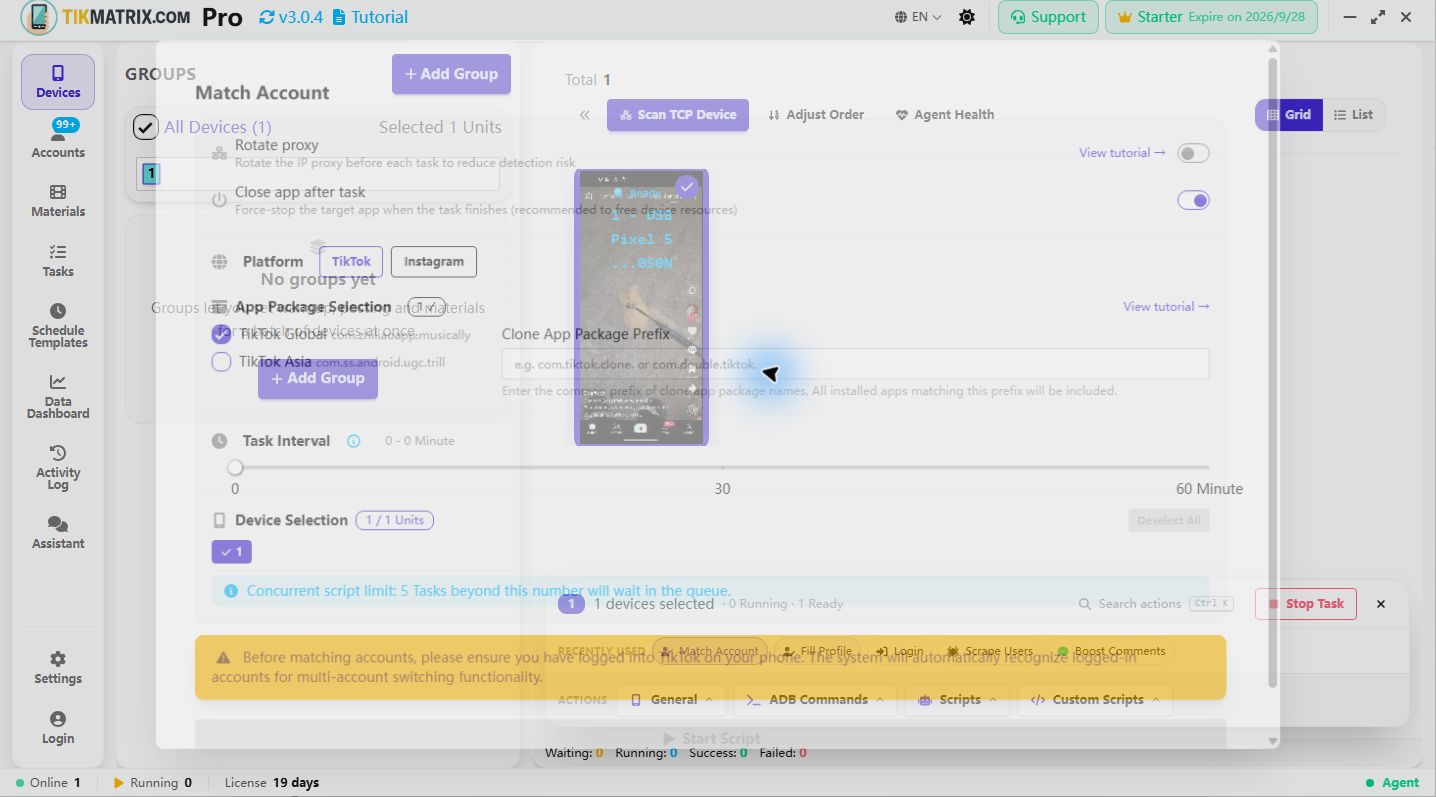Show the Data Dashboard page
This screenshot has height=797, width=1436.
click(x=58, y=396)
